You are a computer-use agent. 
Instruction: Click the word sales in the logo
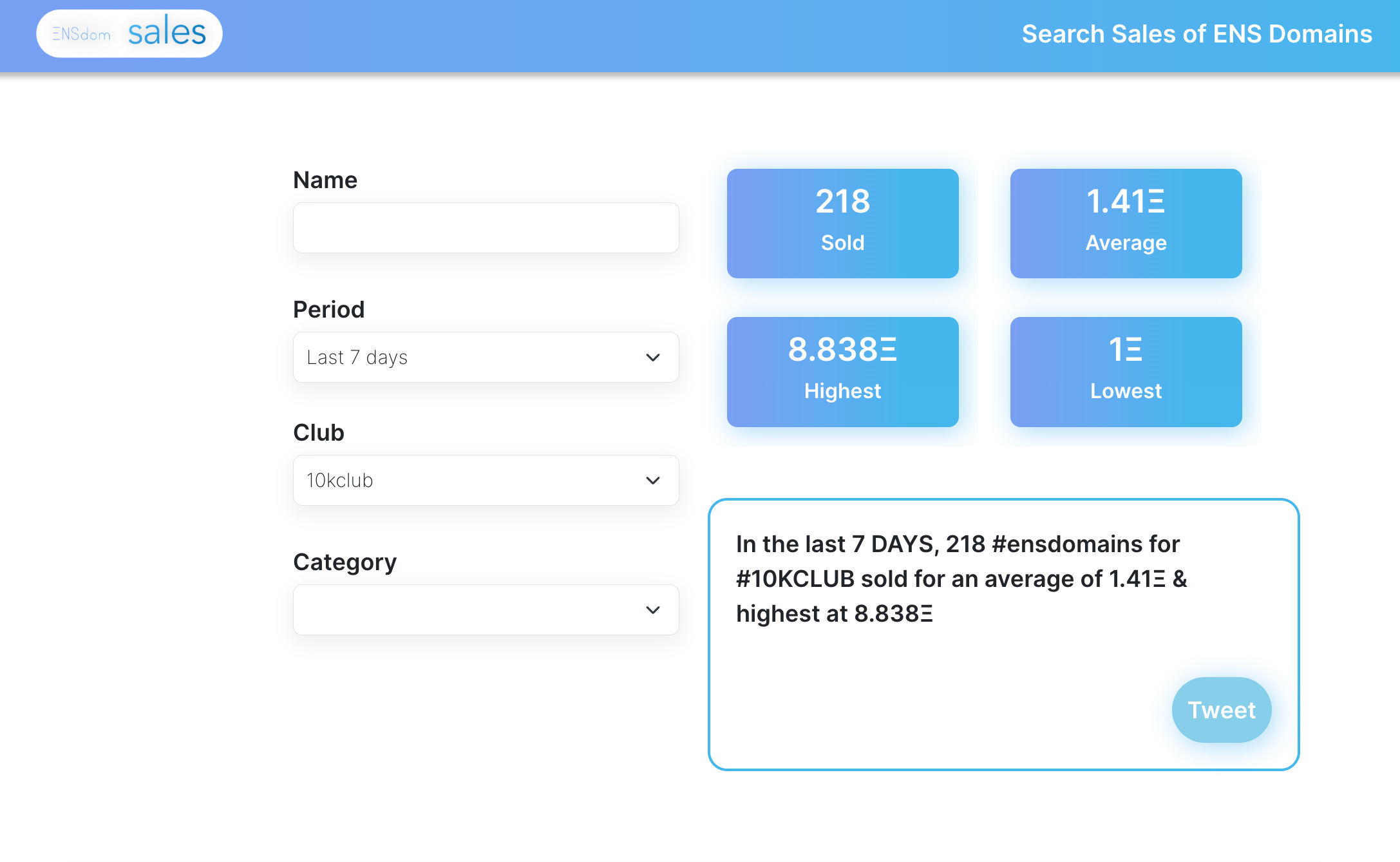pos(167,32)
